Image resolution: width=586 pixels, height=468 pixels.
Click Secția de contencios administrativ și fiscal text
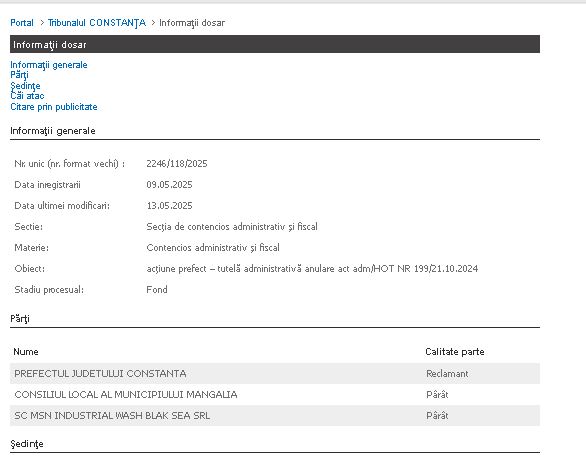(x=232, y=227)
